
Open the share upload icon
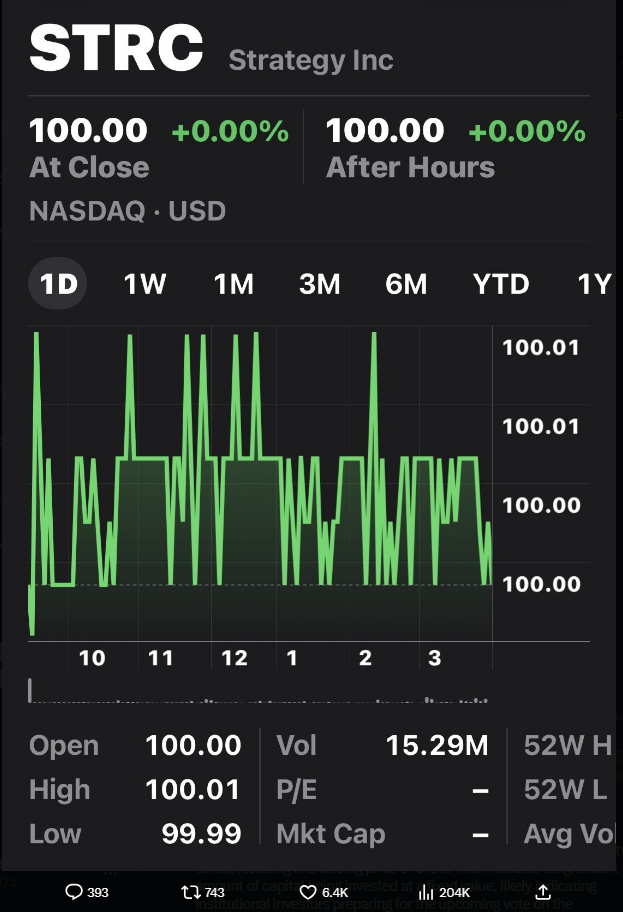(x=543, y=892)
